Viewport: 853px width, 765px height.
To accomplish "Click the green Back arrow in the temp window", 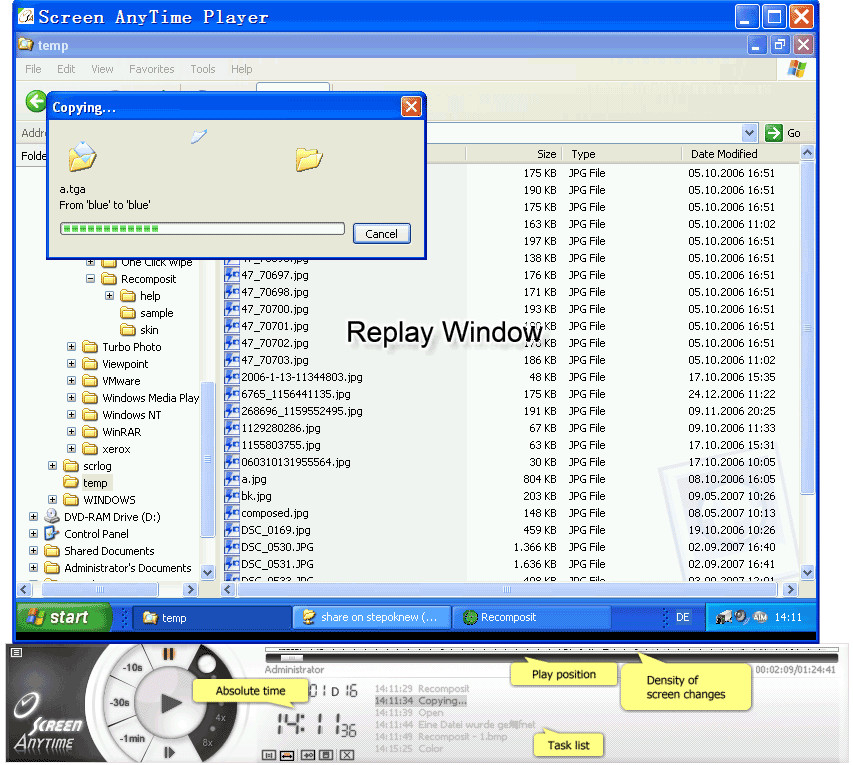I will 36,101.
